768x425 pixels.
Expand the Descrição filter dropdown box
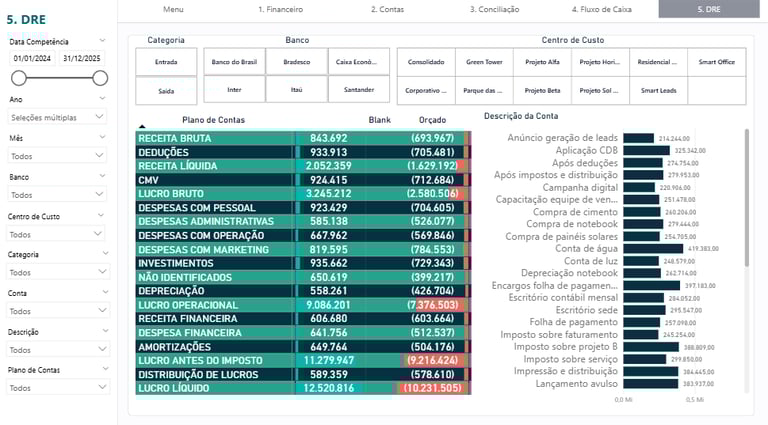coord(56,350)
